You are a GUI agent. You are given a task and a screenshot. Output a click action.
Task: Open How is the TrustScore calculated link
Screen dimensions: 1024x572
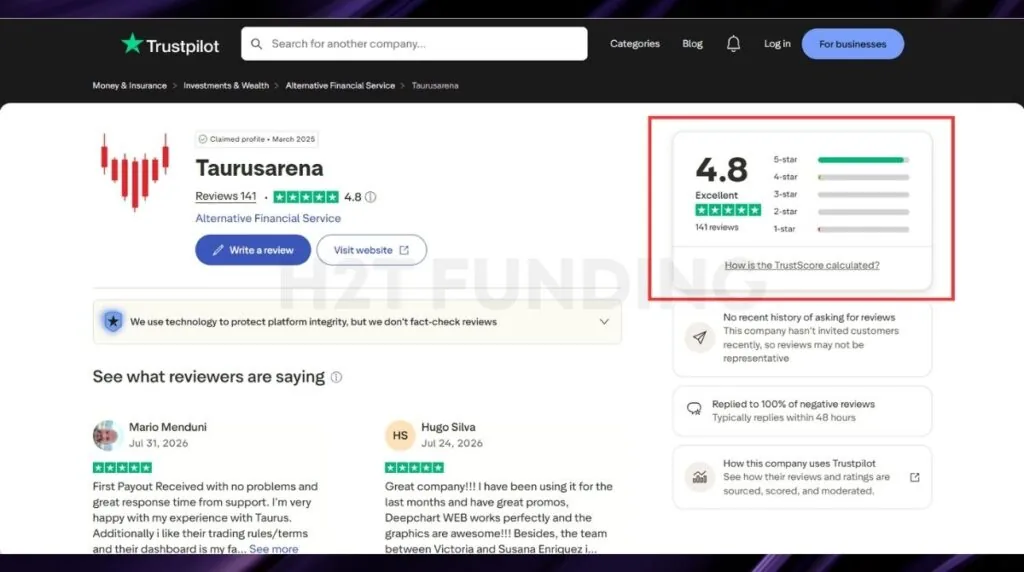(x=802, y=265)
